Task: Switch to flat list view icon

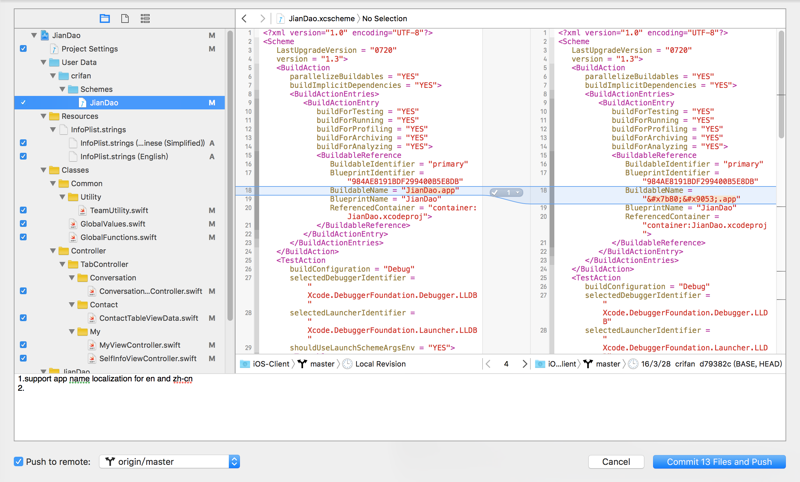Action: click(x=145, y=18)
